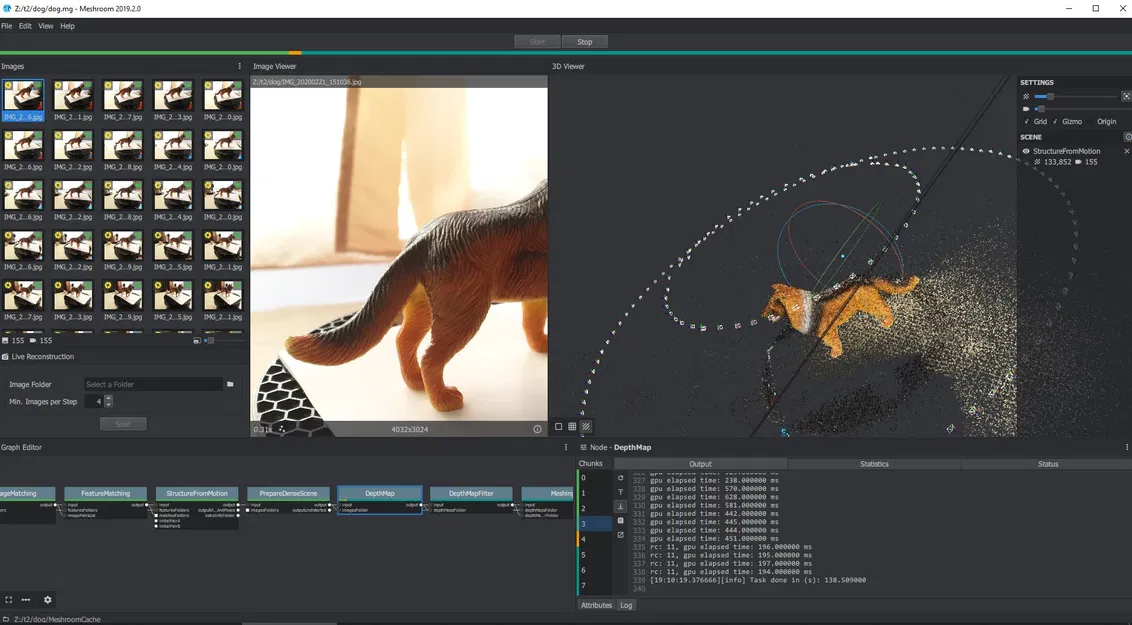Open the Edit menu

pos(25,26)
